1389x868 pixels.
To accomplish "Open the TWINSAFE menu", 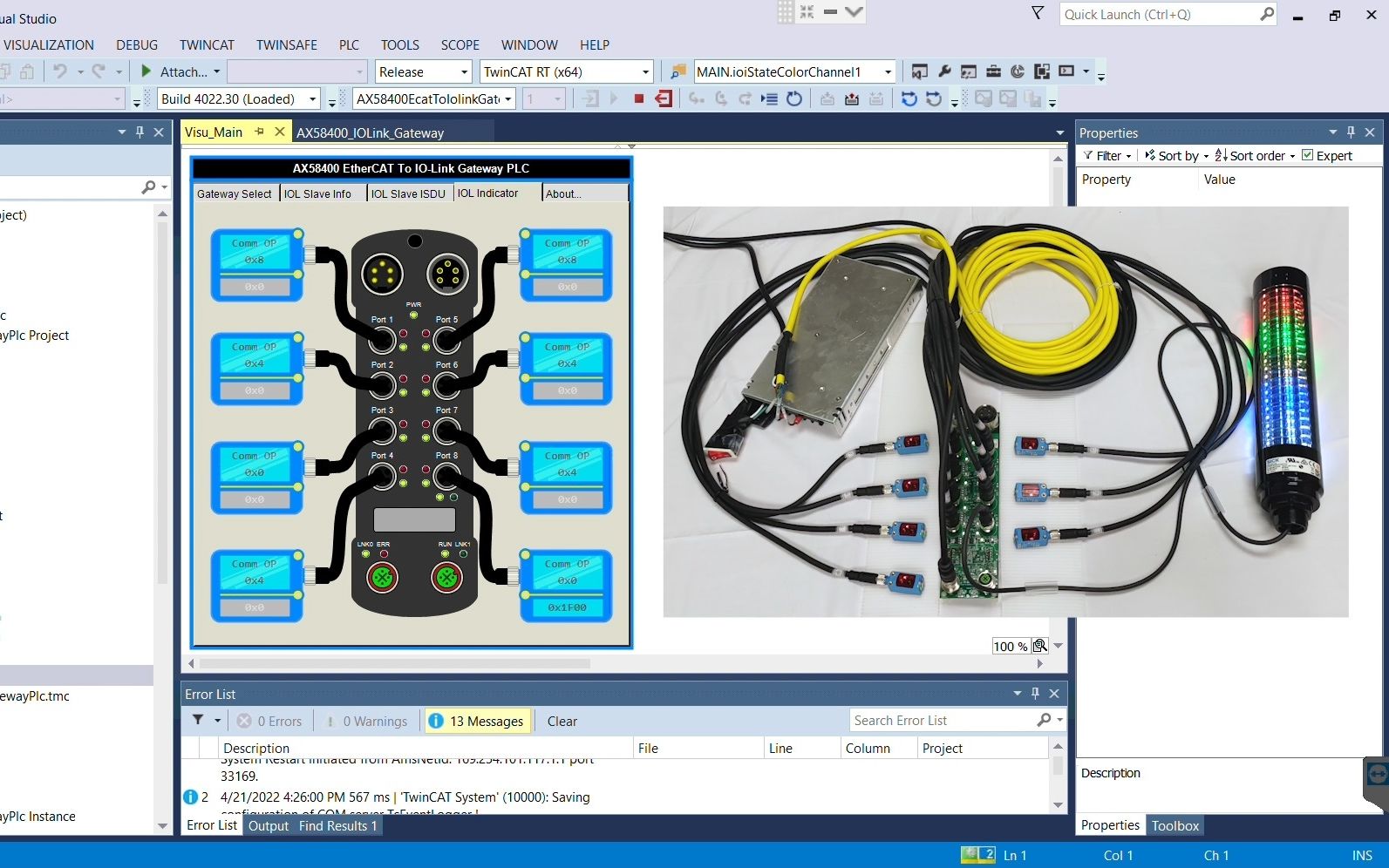I will (287, 44).
